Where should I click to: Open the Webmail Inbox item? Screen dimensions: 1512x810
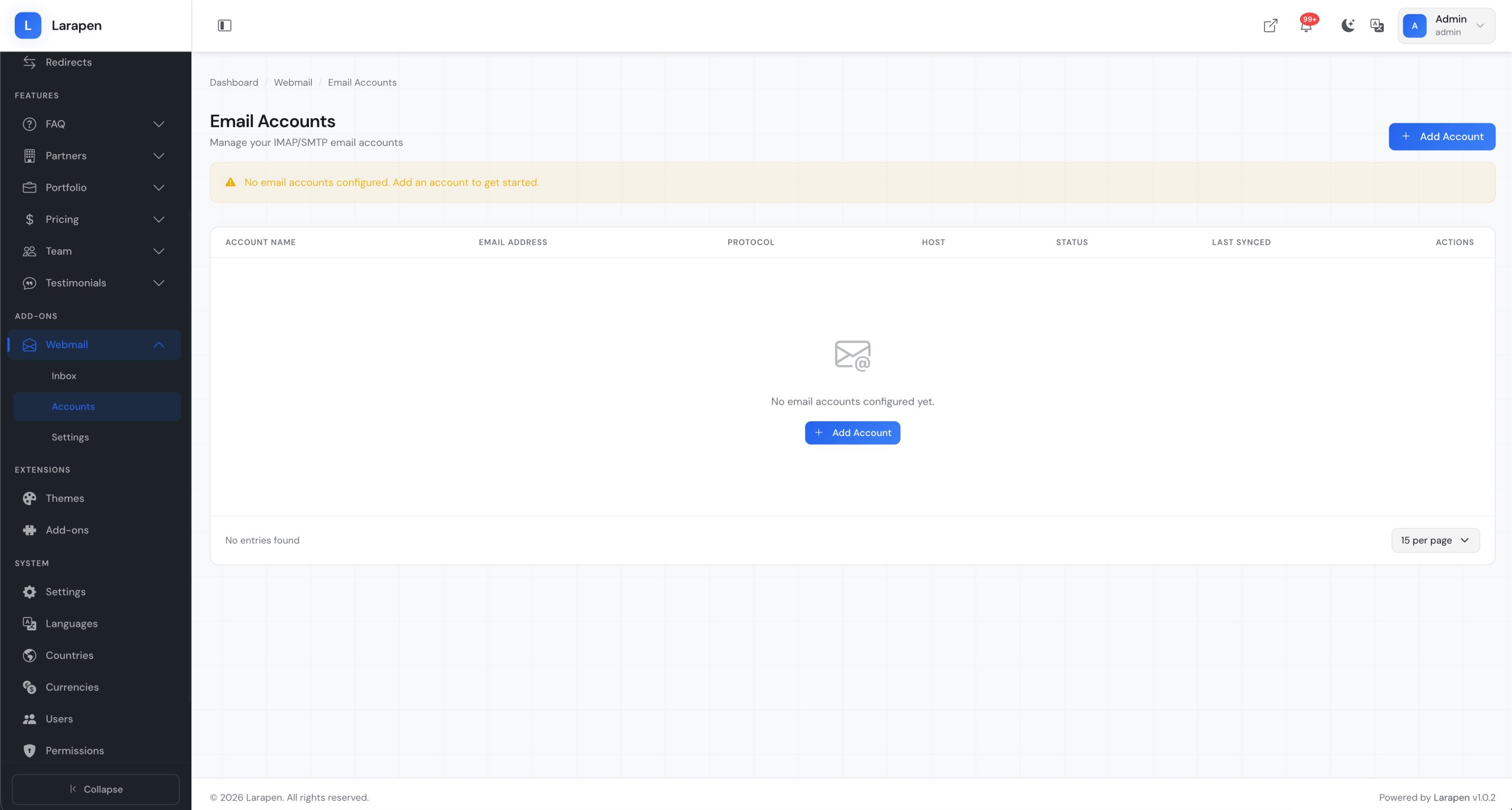pos(64,376)
